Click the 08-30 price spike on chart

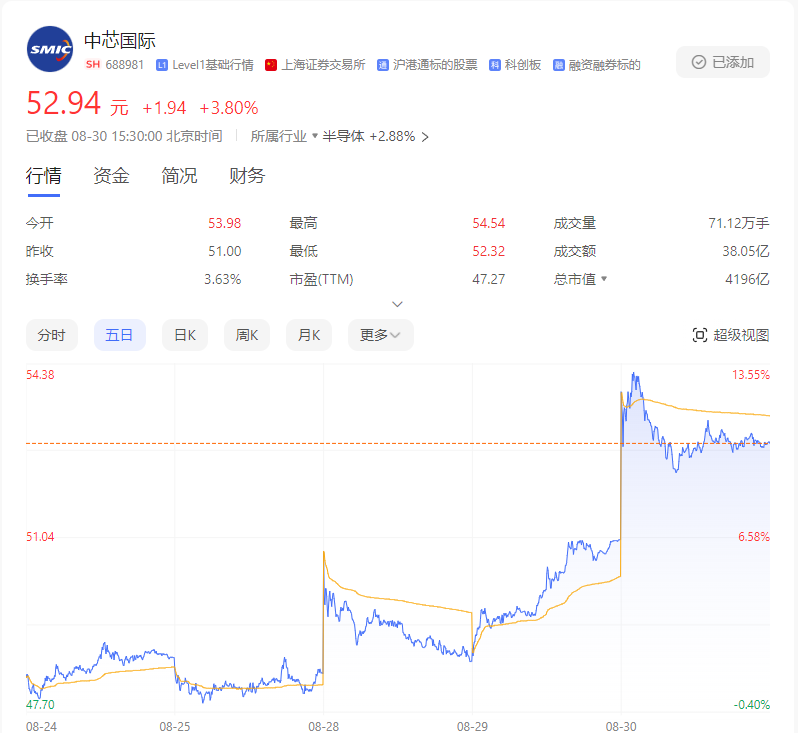[634, 378]
